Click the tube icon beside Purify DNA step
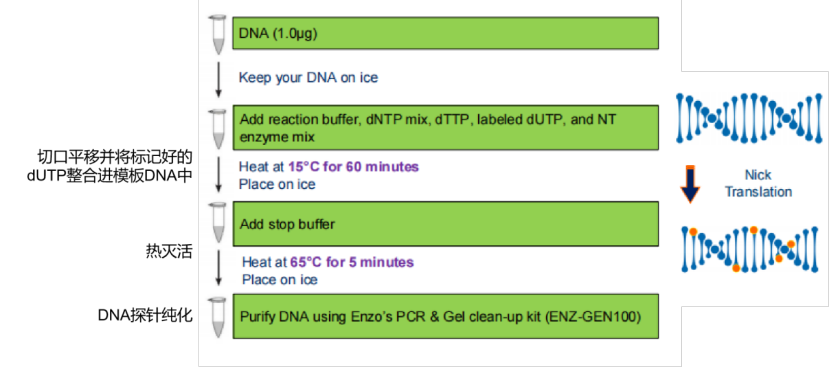The height and width of the screenshot is (367, 829). pos(217,318)
